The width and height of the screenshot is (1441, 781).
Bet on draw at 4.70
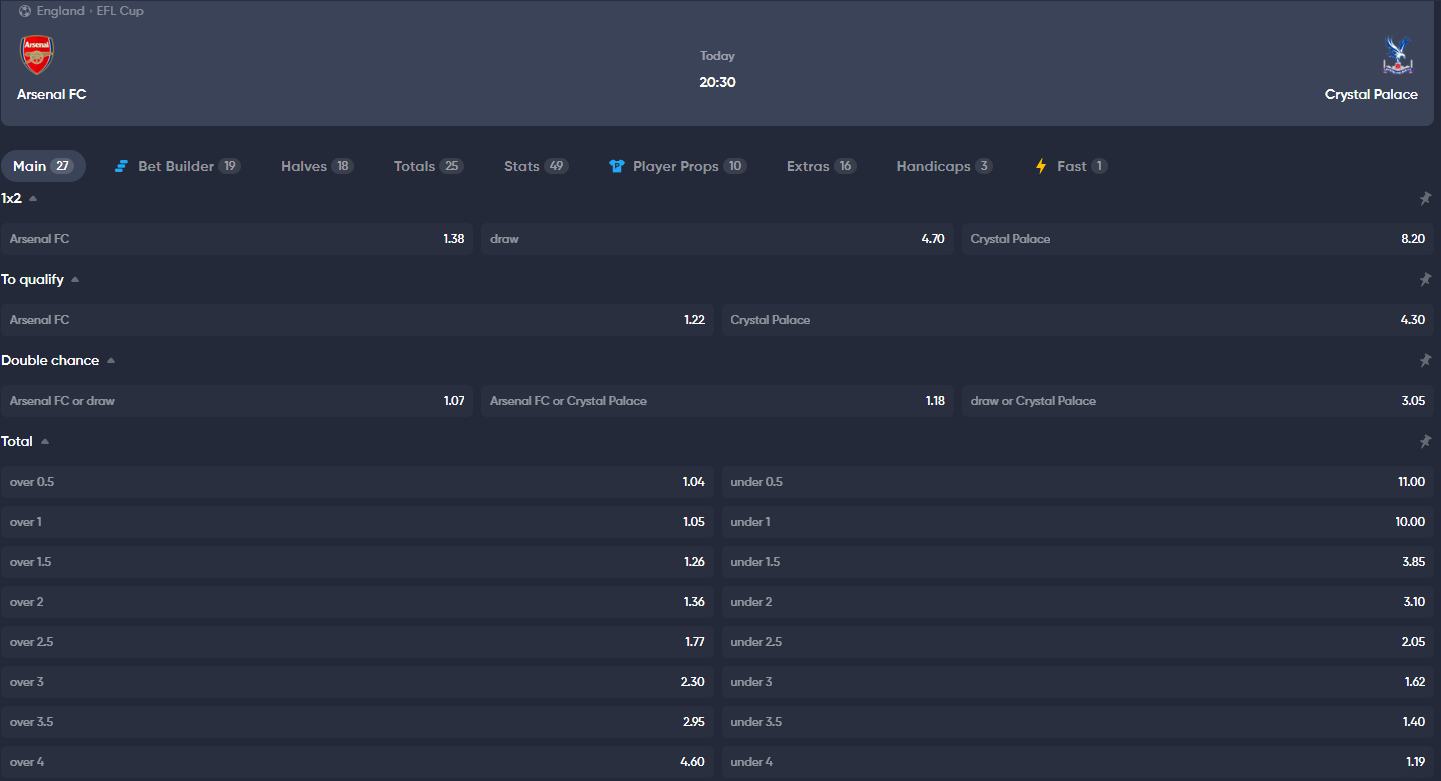coord(717,239)
